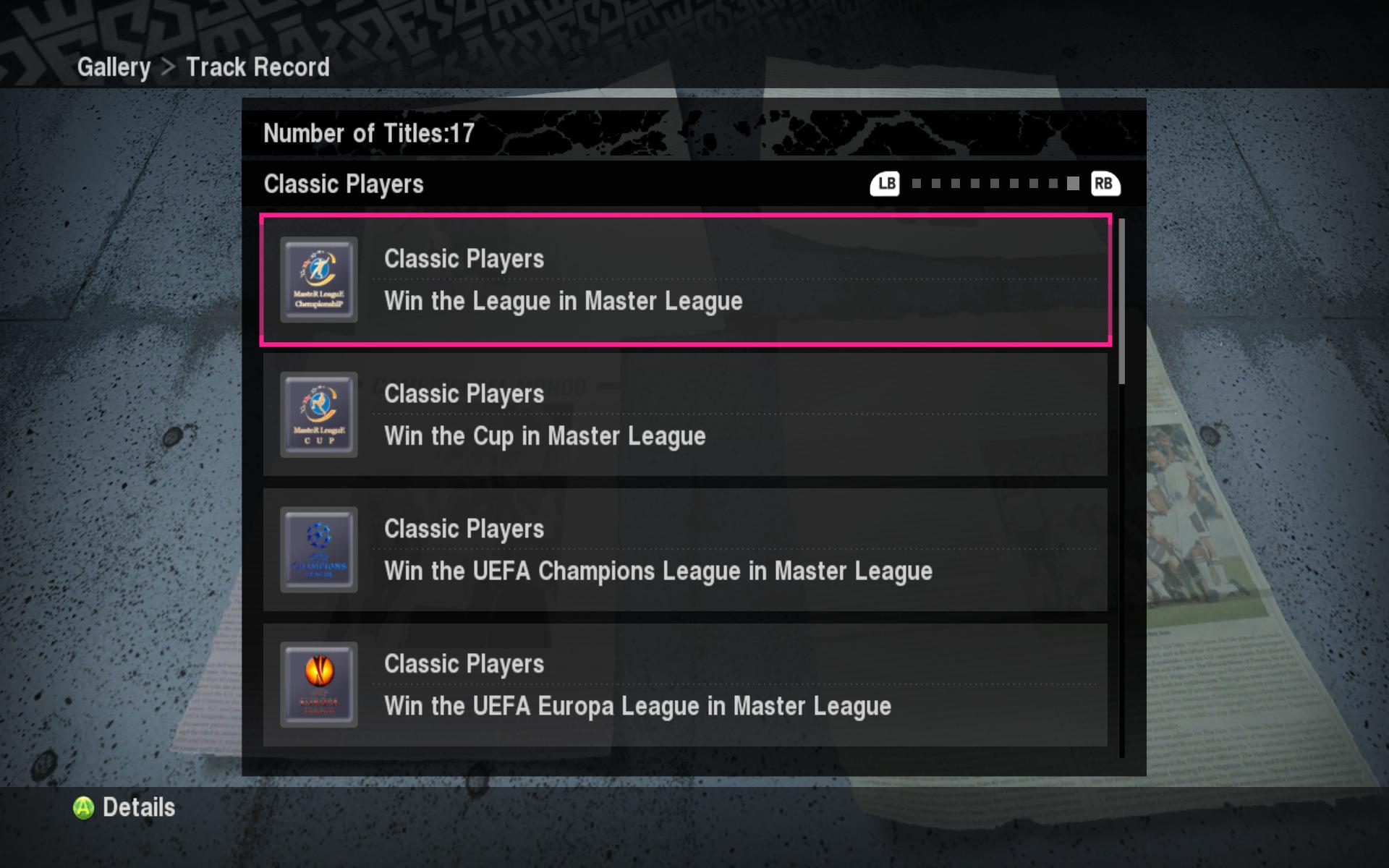Click the LB shoulder button icon
Screen dimensions: 1389x868
click(885, 184)
